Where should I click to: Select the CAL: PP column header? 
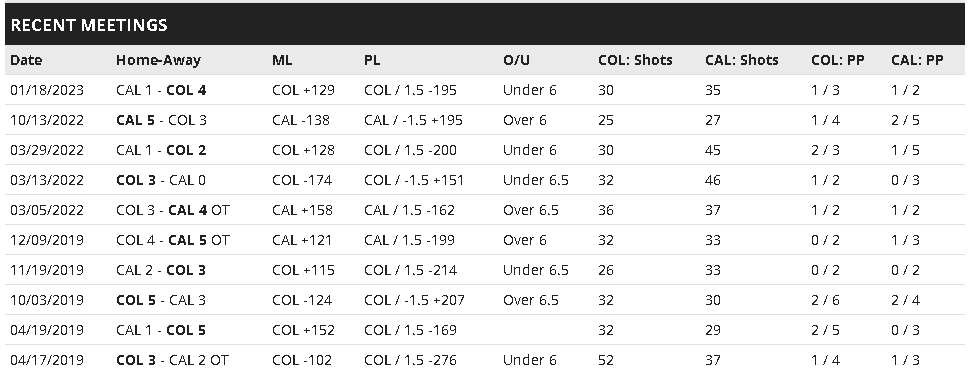[x=917, y=60]
